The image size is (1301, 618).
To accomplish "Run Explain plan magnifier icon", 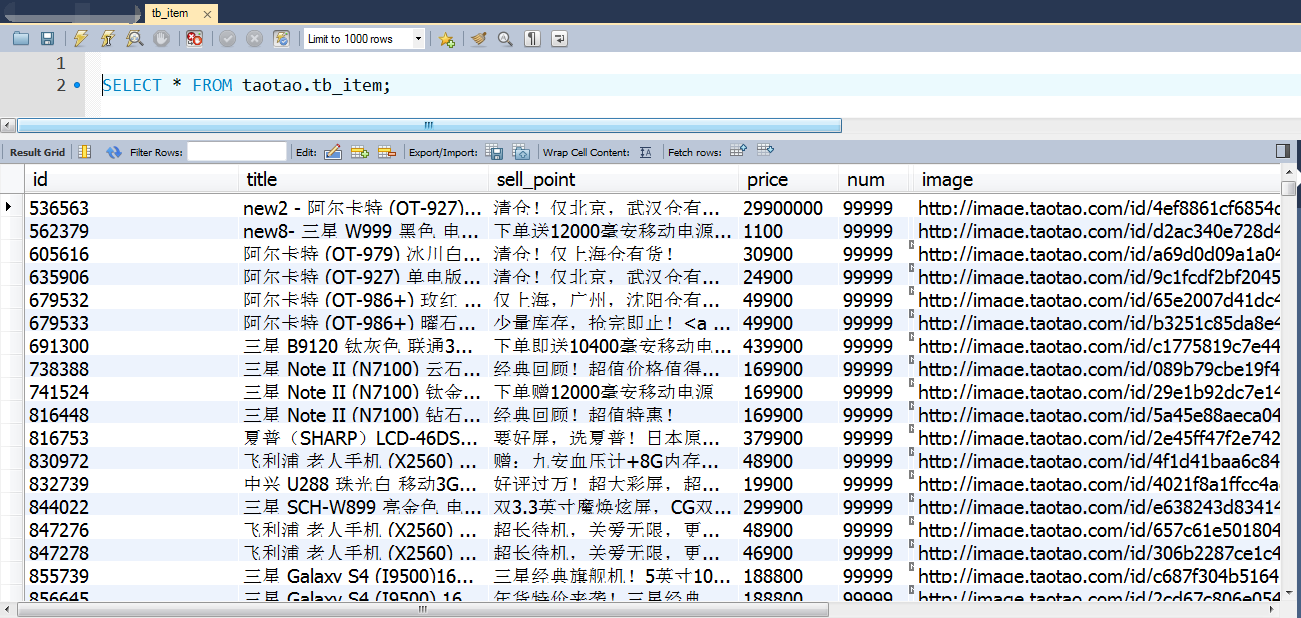I will click(134, 39).
